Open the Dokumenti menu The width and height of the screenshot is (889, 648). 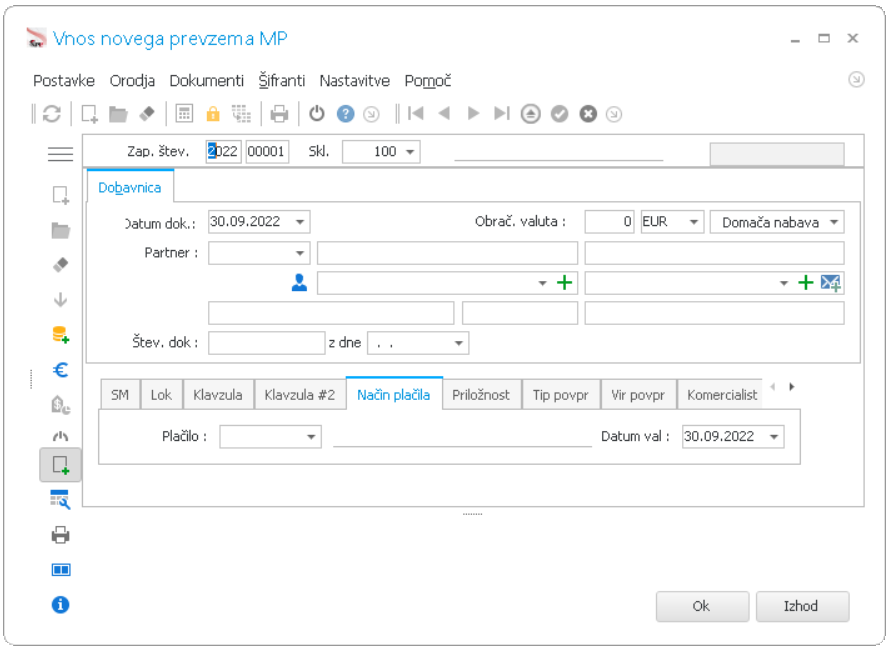pyautogui.click(x=206, y=81)
